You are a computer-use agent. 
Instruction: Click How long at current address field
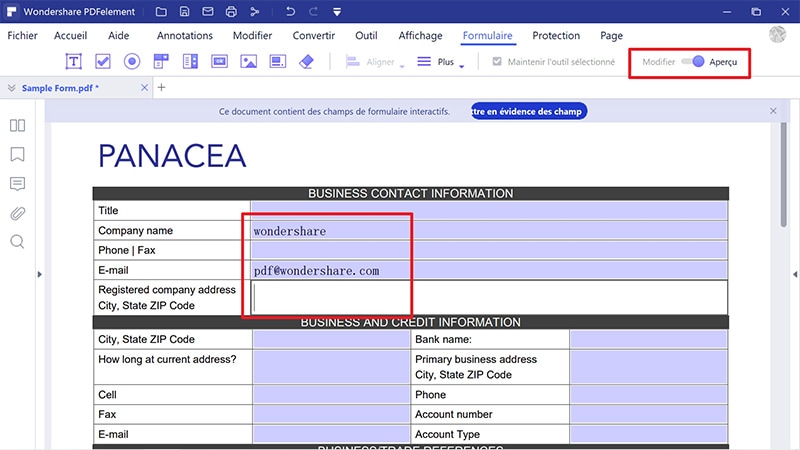coord(331,367)
